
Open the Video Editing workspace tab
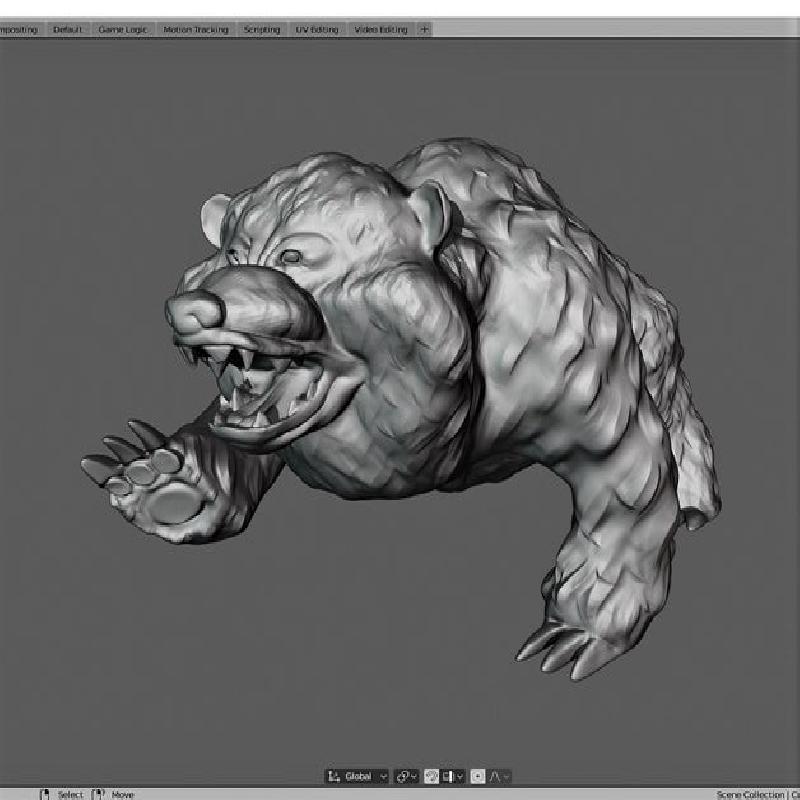click(x=379, y=30)
